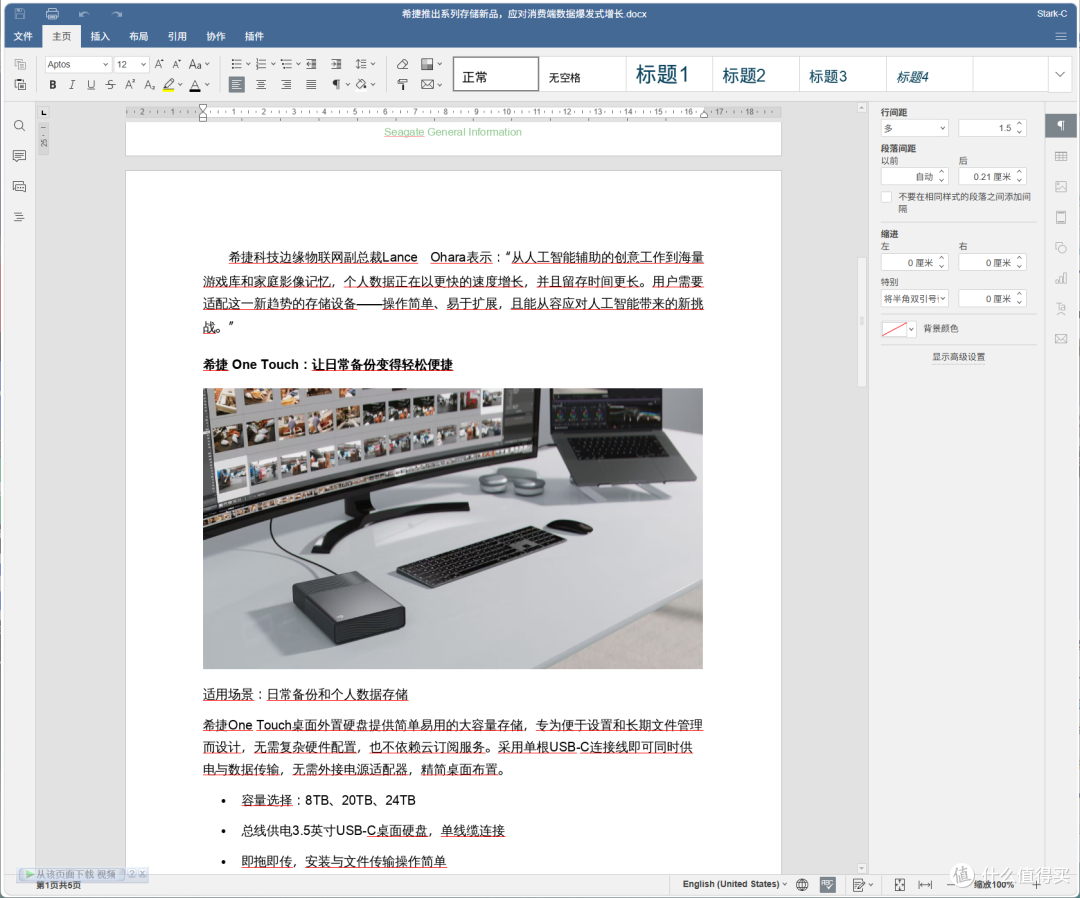Screen dimensions: 1080x898
Task: Switch to the 插件 tab
Action: [x=254, y=36]
